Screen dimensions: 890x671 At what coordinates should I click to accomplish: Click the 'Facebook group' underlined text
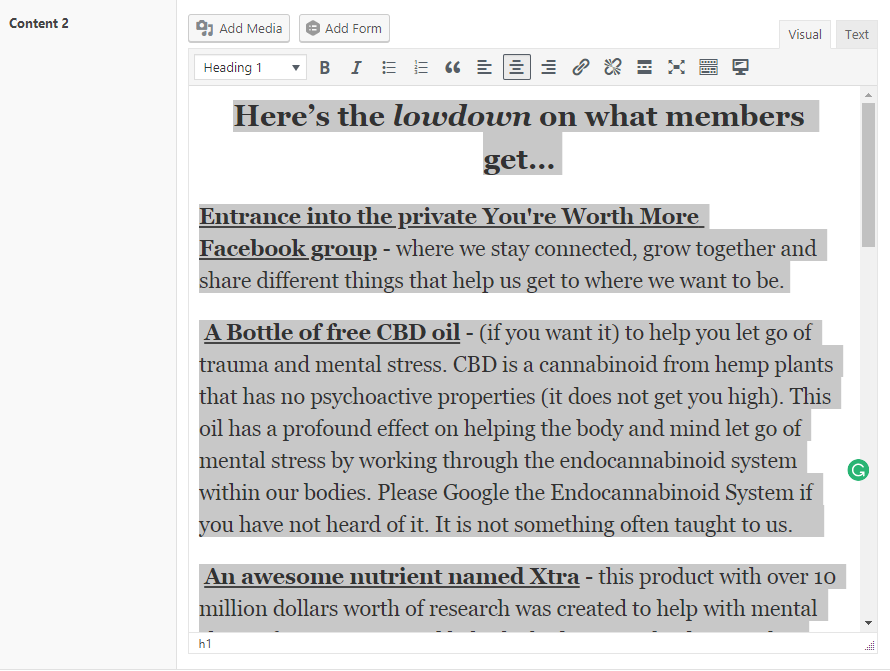[288, 249]
